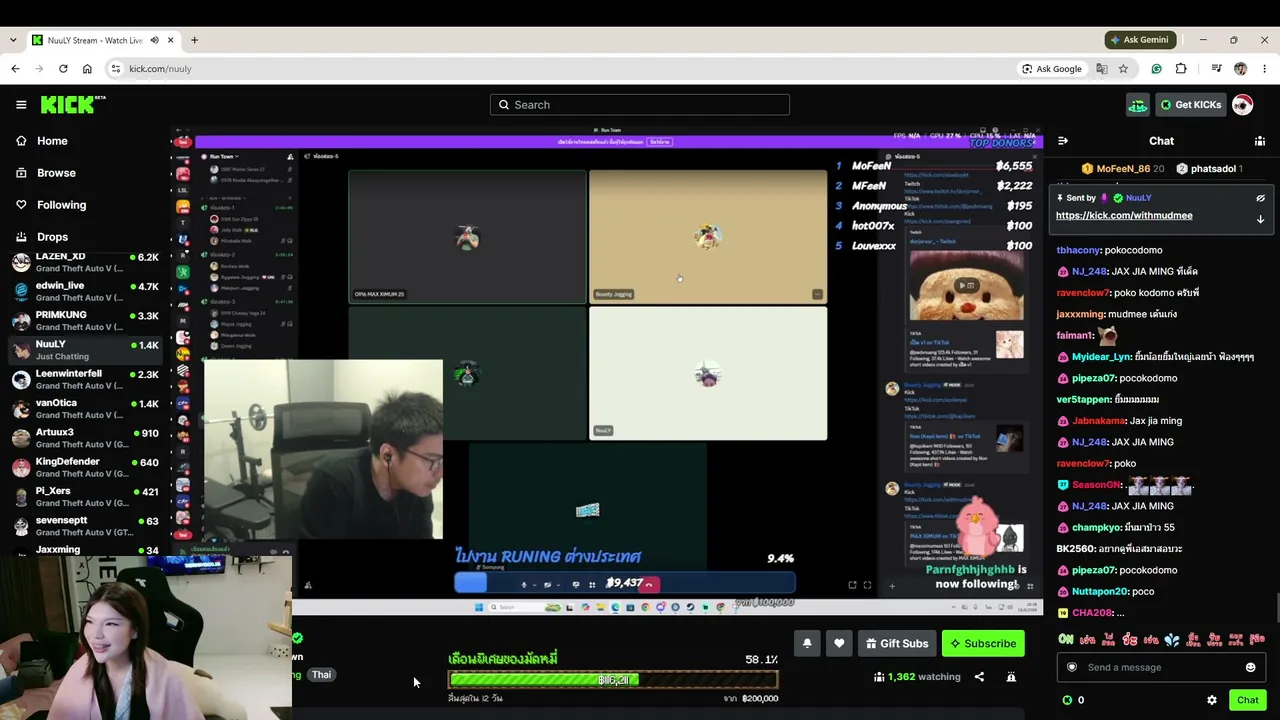
Task: Hide the pinned message with eye icon
Action: tap(1260, 198)
